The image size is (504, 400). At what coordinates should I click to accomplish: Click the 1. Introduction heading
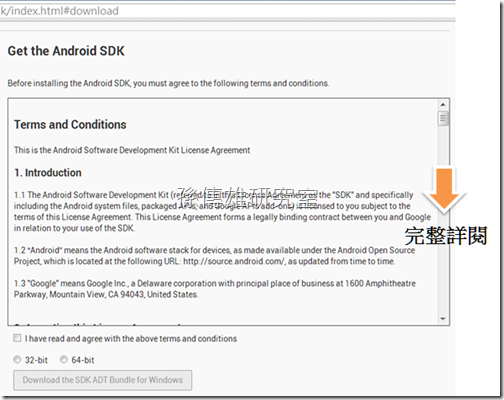(48, 173)
